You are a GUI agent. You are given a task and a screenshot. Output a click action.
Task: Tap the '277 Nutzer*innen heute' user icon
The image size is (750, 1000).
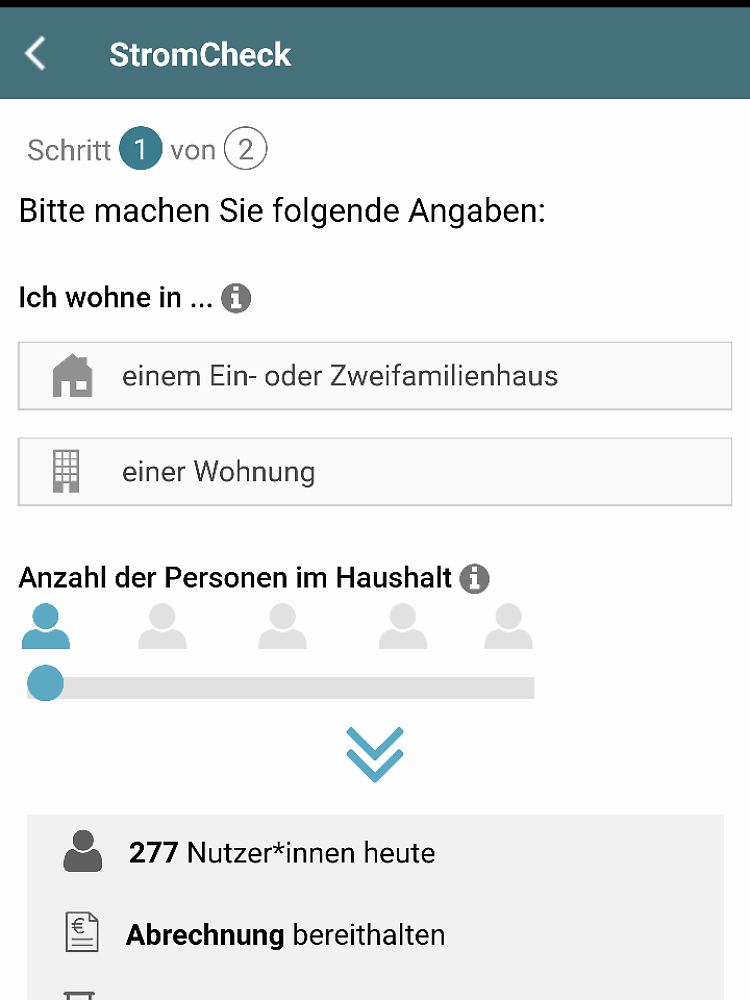point(83,851)
